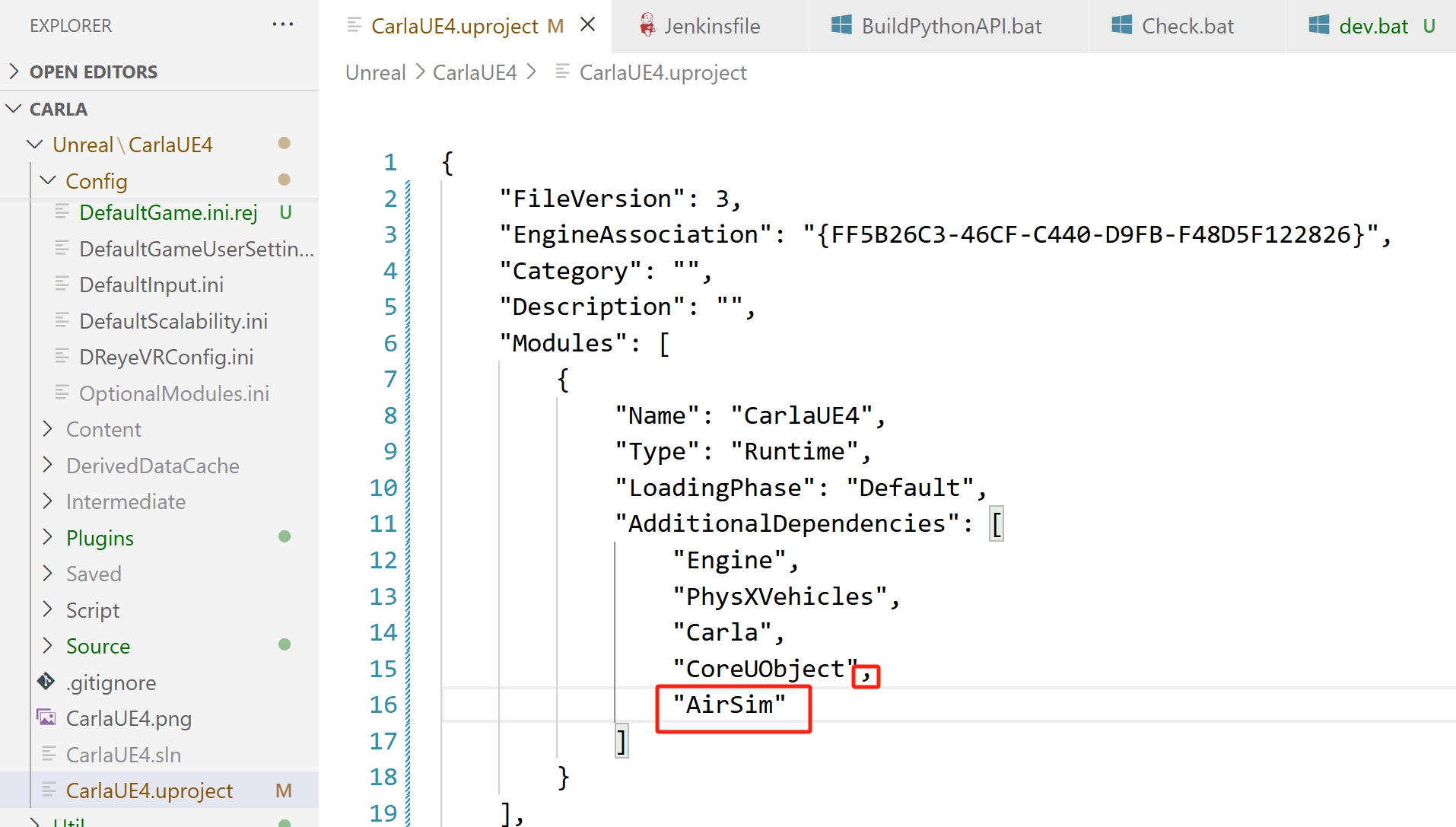The height and width of the screenshot is (827, 1456).
Task: Open DReyeVRConfig.ini in the file tree
Action: click(166, 357)
